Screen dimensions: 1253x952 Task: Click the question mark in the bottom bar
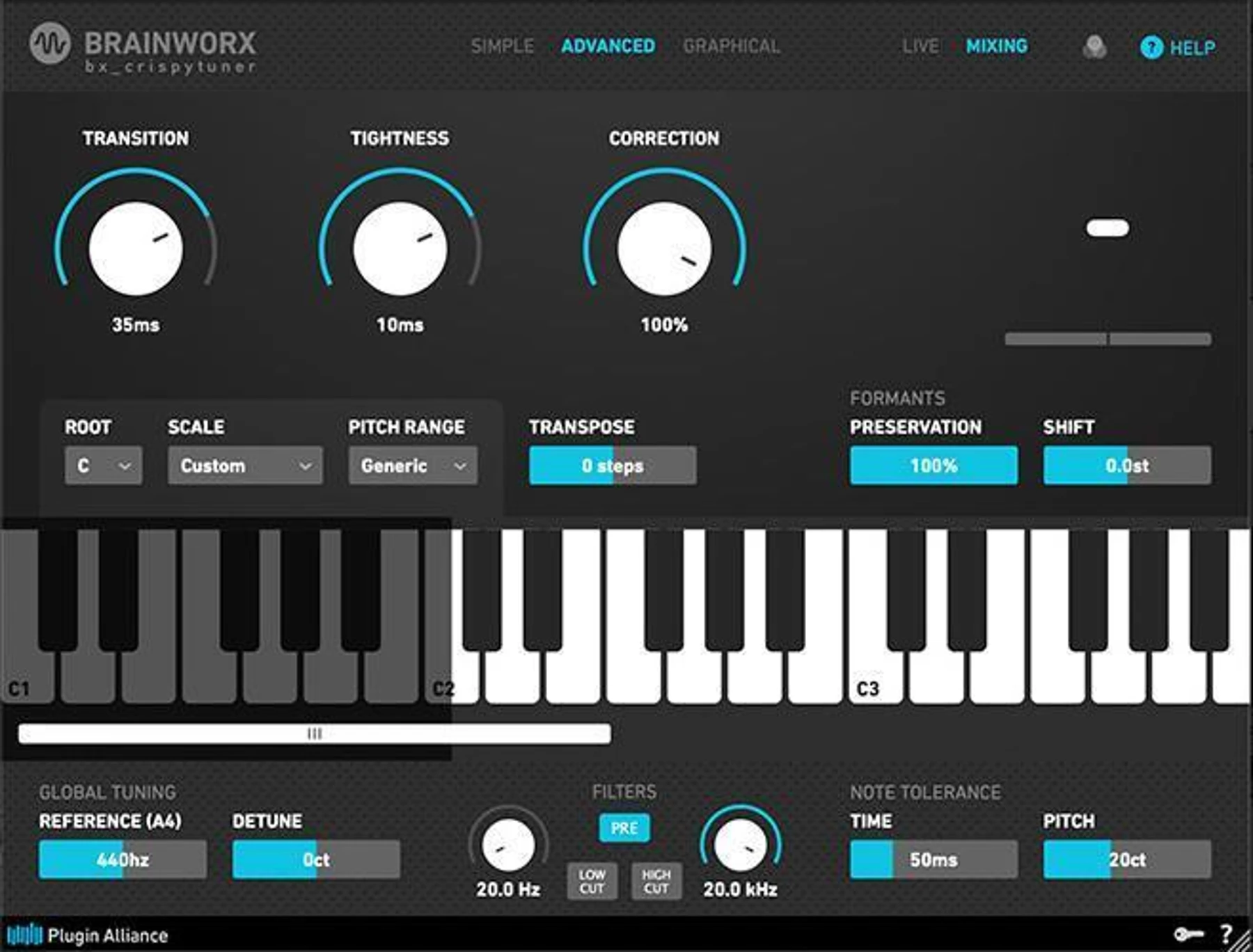coord(1226,934)
